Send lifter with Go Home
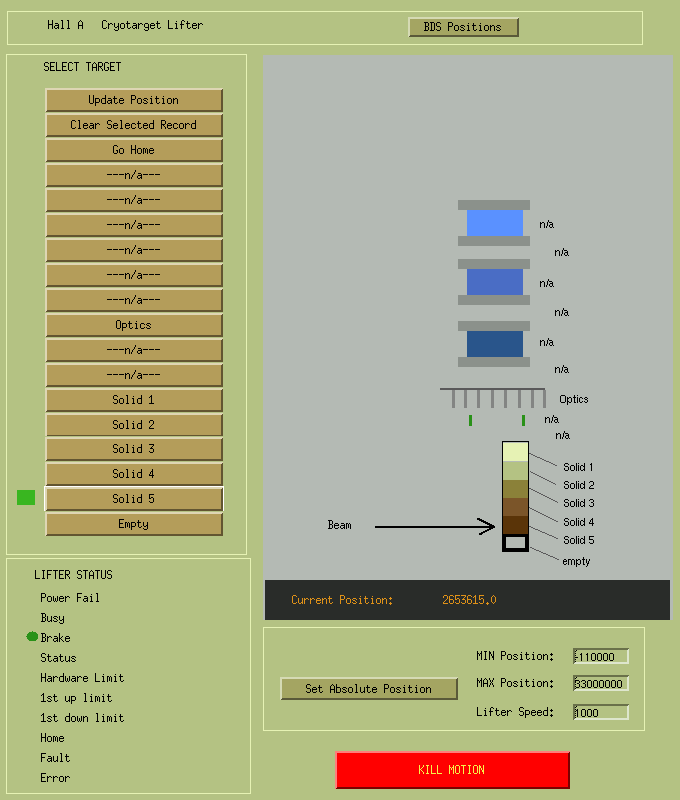This screenshot has height=800, width=680. click(134, 150)
